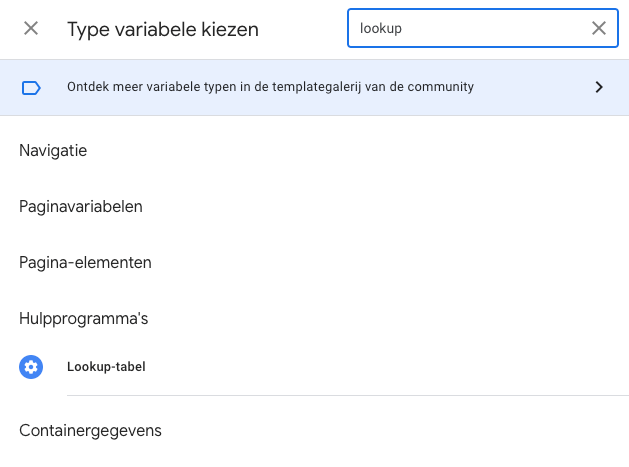Click the 'Type variabele kiezen' title
629x467 pixels.
coord(163,30)
